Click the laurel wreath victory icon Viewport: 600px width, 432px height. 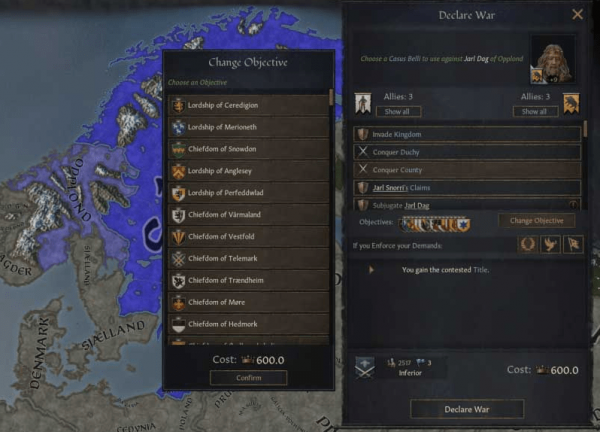click(528, 244)
